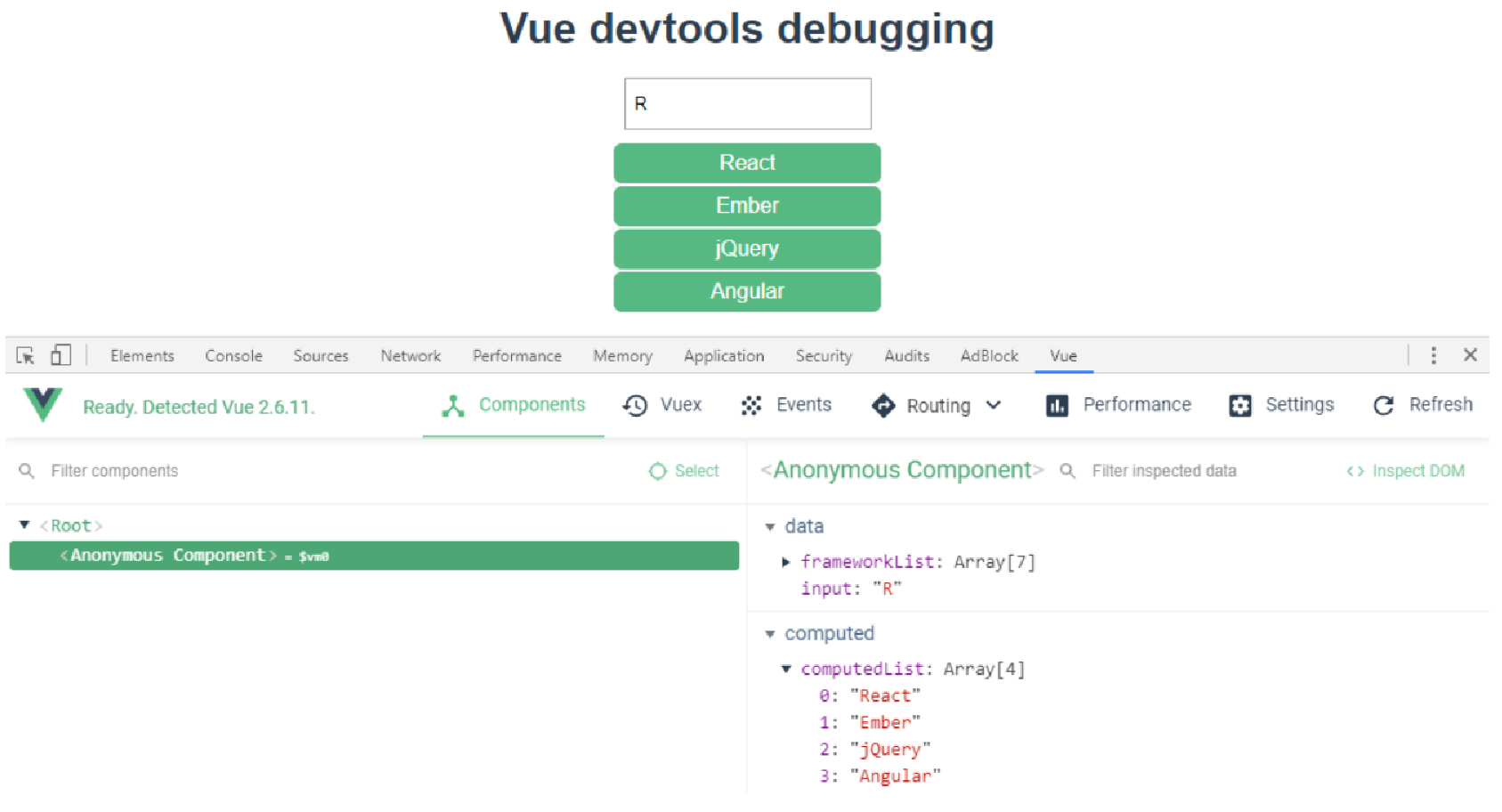Open the Sources DevTools tab
This screenshot has height=812, width=1502.
tap(321, 355)
